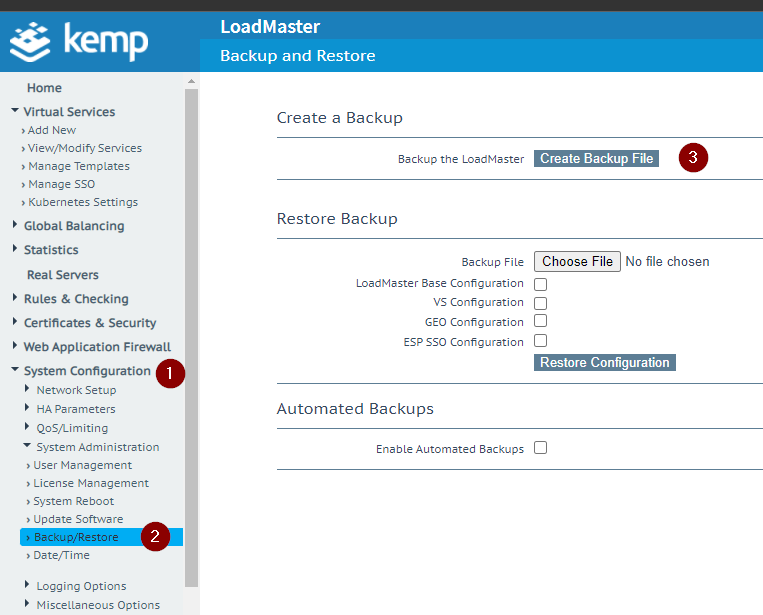Viewport: 763px width, 615px height.
Task: Expand the Rules & Checking arrow
Action: (x=15, y=297)
